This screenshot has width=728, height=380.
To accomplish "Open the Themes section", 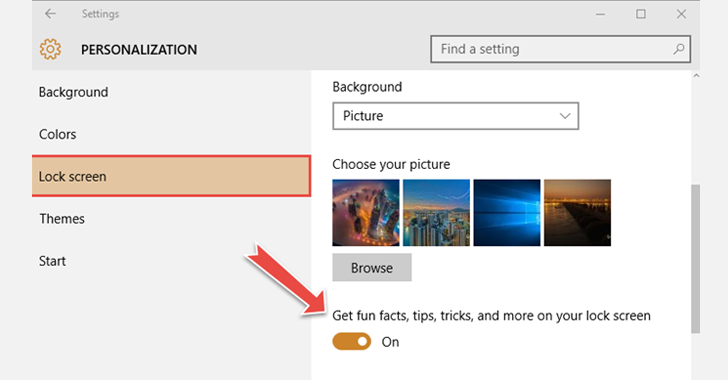I will coord(62,219).
